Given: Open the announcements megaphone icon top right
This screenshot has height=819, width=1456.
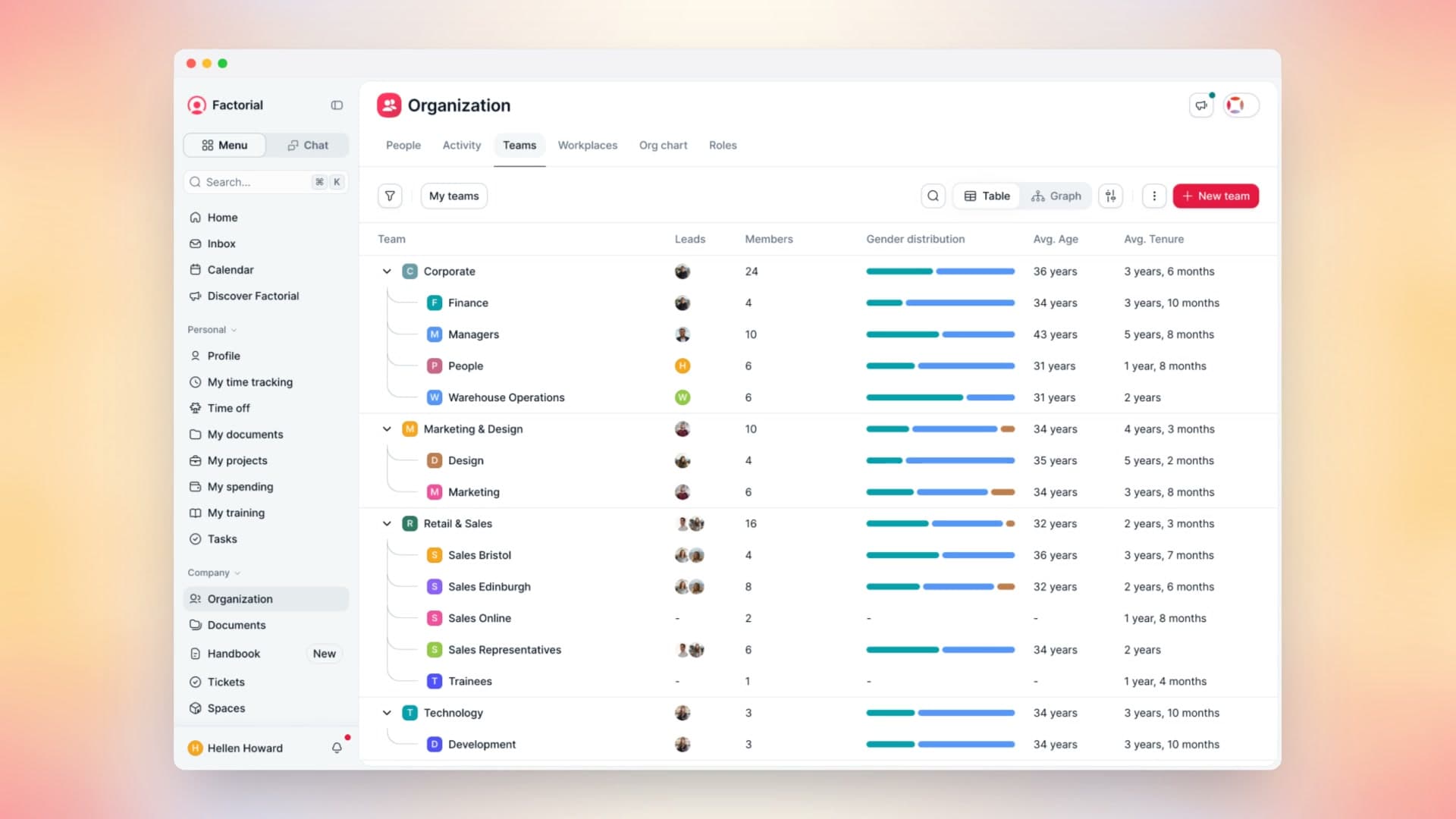Looking at the screenshot, I should pos(1201,105).
